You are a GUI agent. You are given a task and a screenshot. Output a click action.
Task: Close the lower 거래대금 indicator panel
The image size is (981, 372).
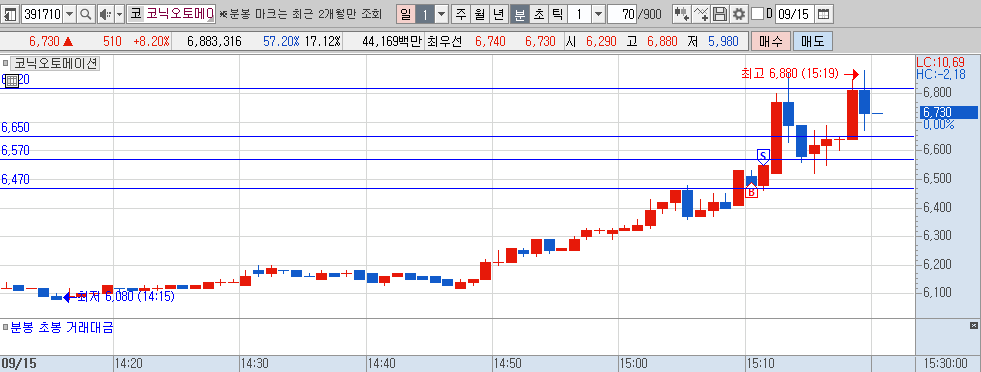coord(973,326)
